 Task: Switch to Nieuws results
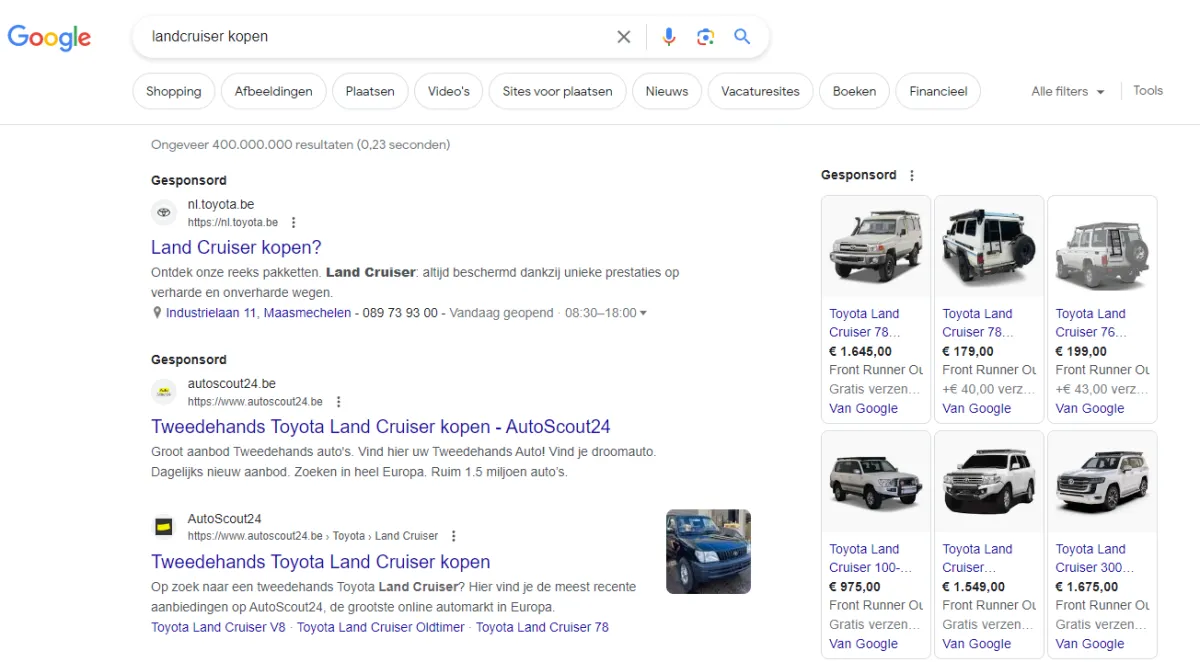pos(667,91)
